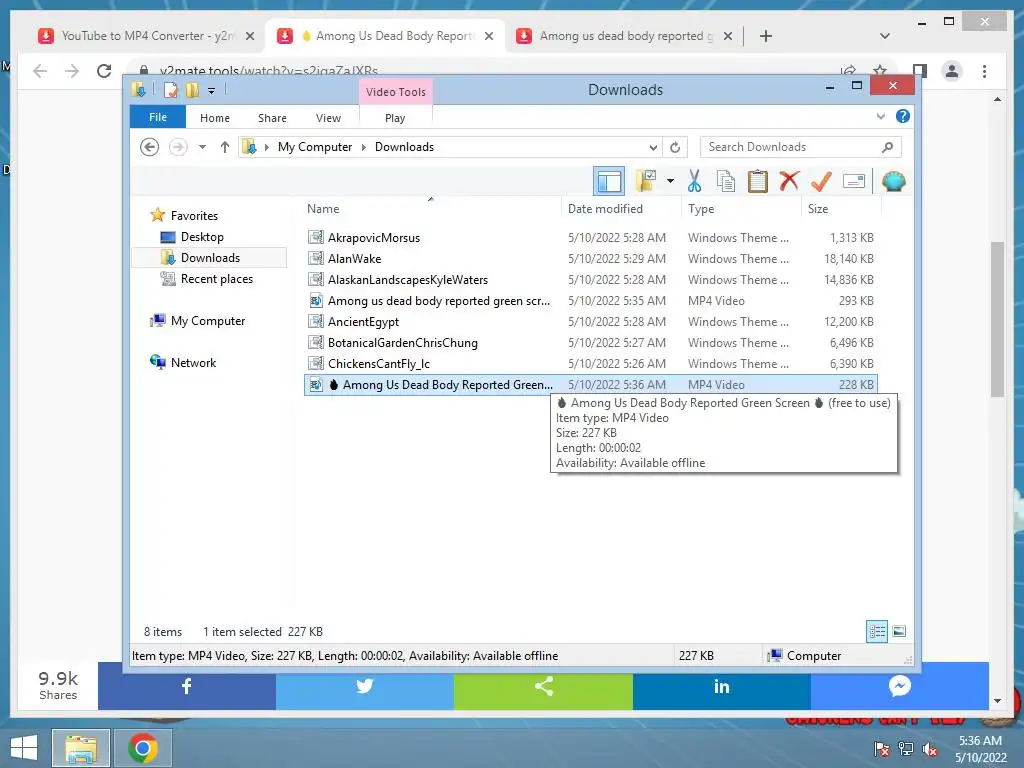This screenshot has width=1024, height=768.
Task: Open dropdown arrow beside folder options icon
Action: (670, 181)
